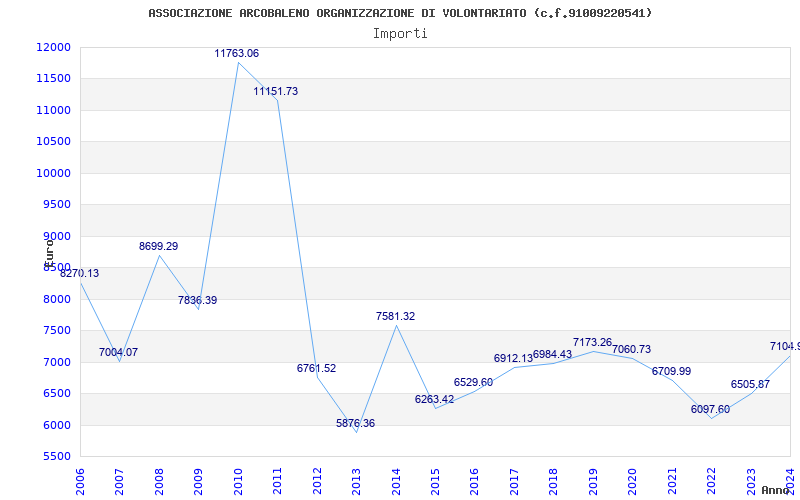Select the 7173.26 data label
This screenshot has height=500, width=800.
tap(592, 342)
